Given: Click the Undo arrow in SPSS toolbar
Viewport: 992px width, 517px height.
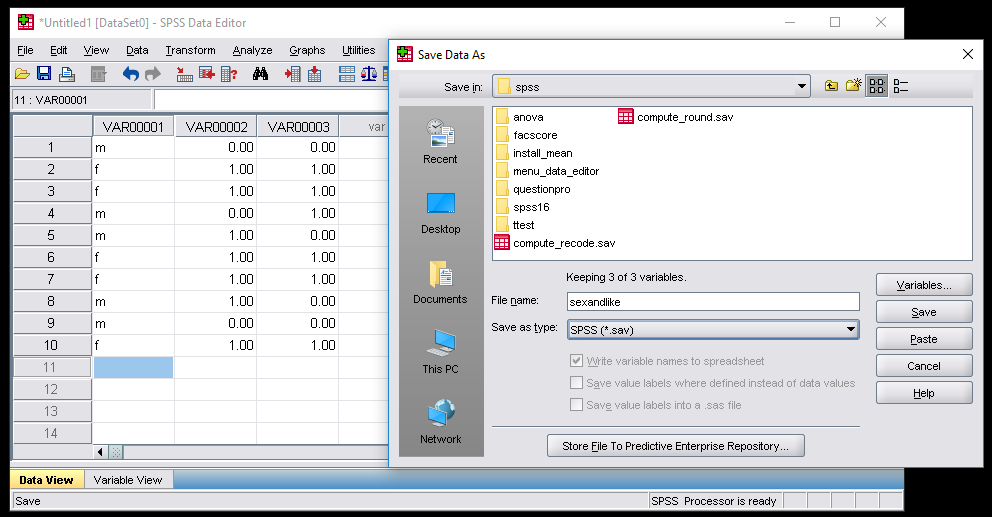Looking at the screenshot, I should [130, 74].
